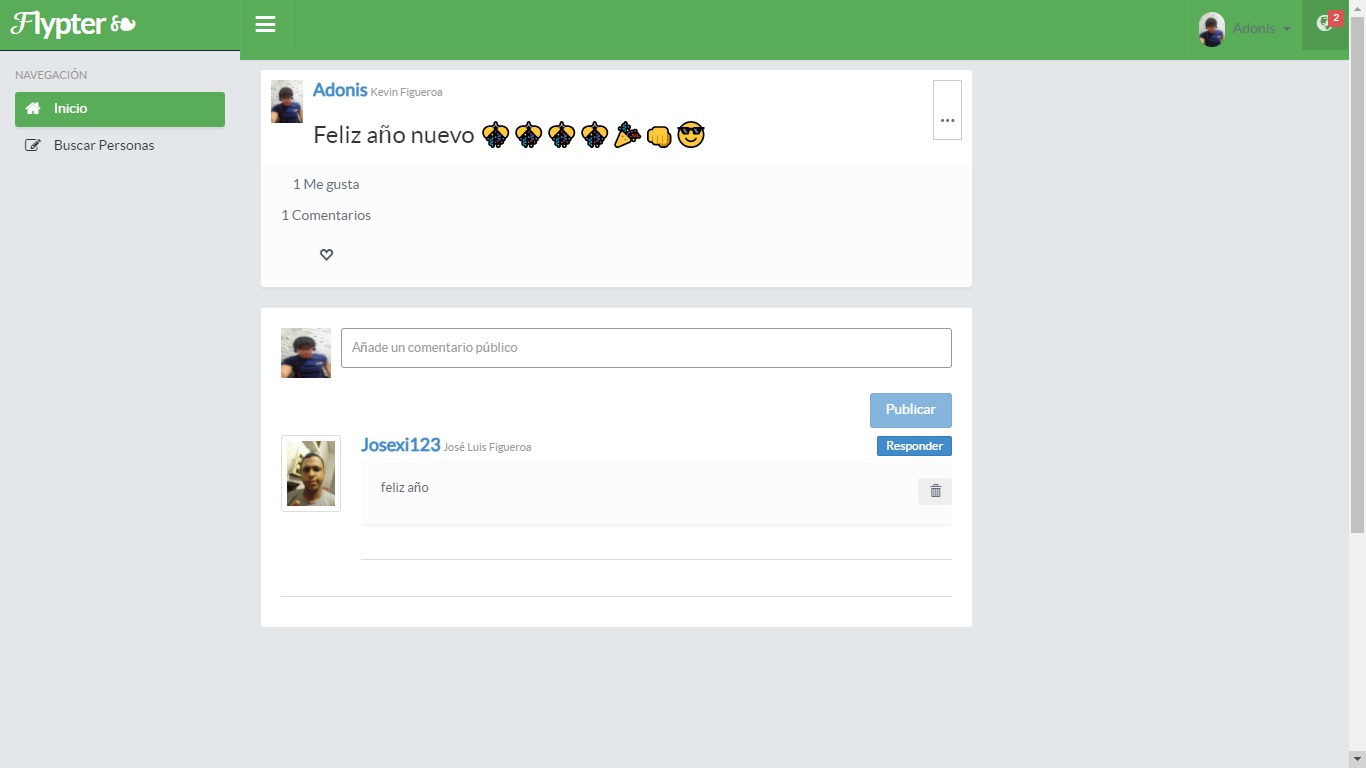Image resolution: width=1366 pixels, height=768 pixels.
Task: Like the post with heart icon
Action: 326,255
